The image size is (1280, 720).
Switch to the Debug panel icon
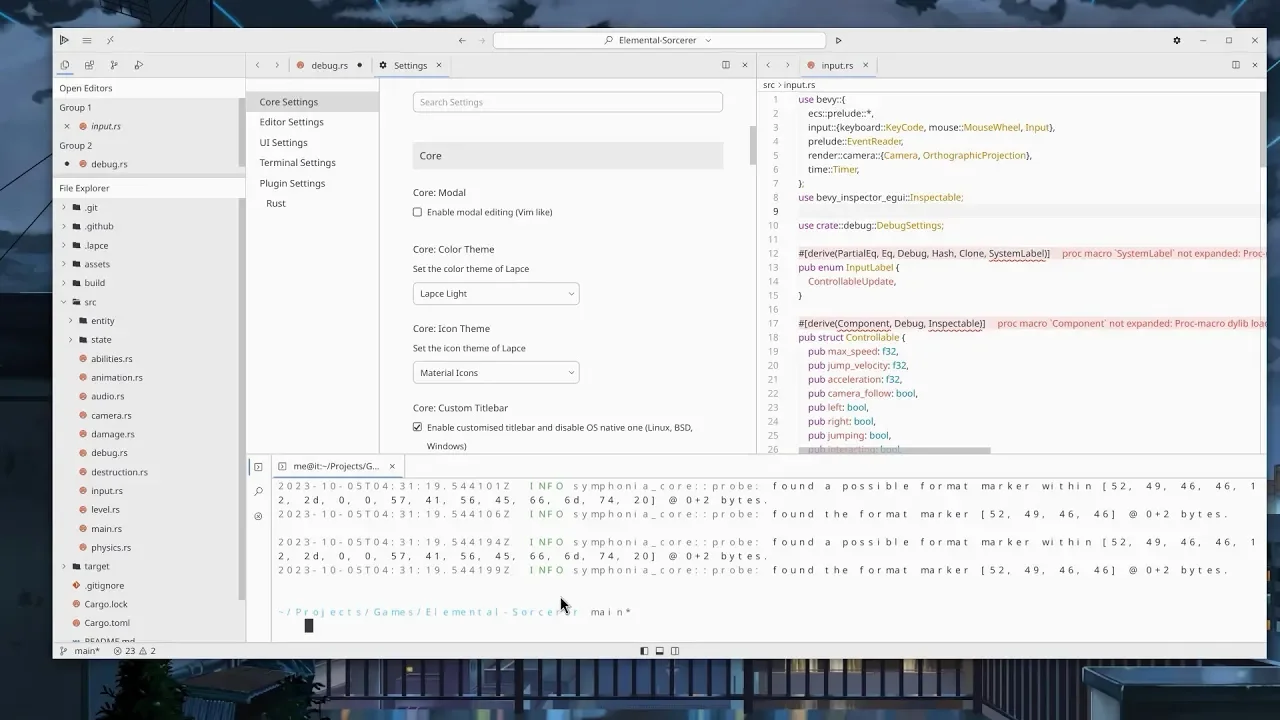(138, 65)
